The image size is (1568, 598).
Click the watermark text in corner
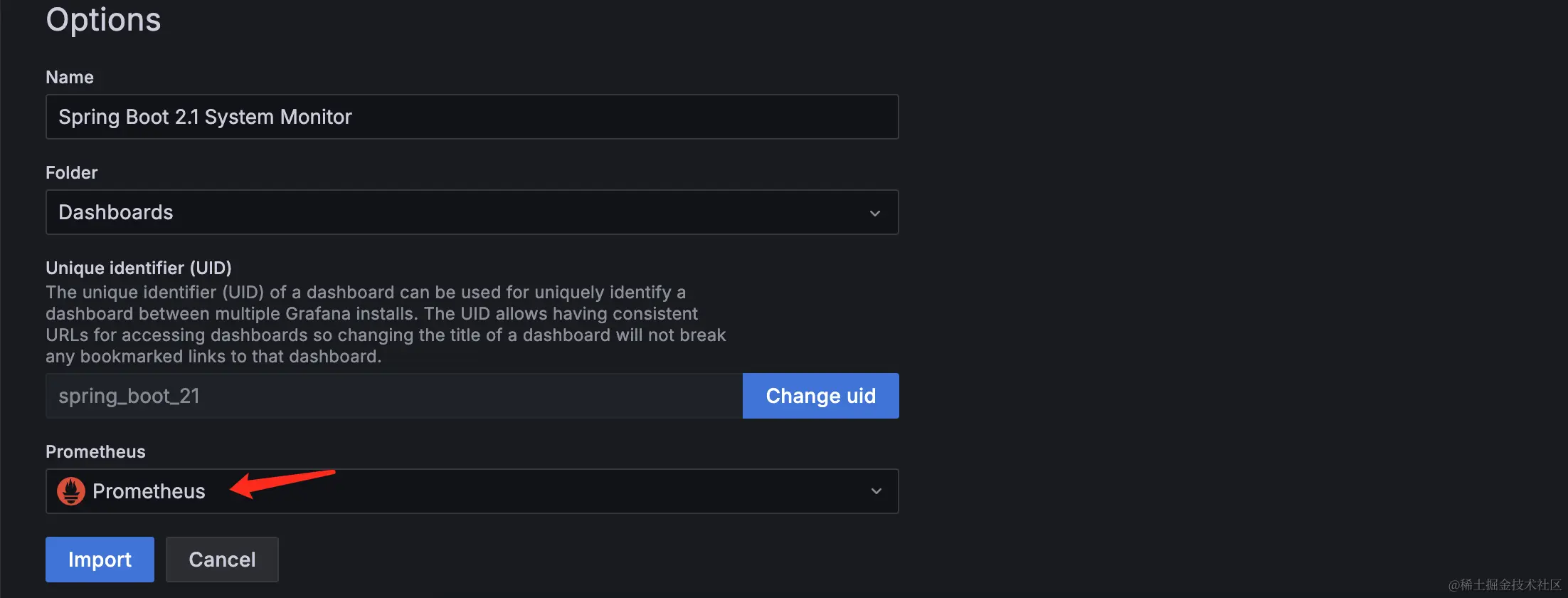pos(1505,584)
